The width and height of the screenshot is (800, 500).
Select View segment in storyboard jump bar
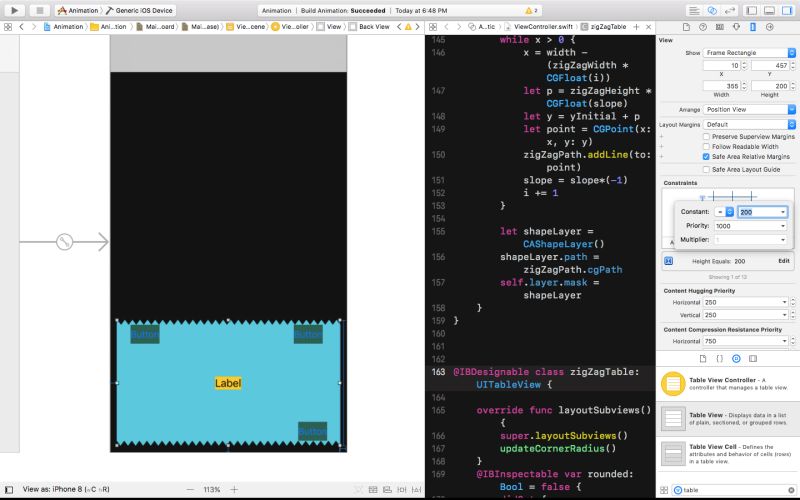[329, 27]
